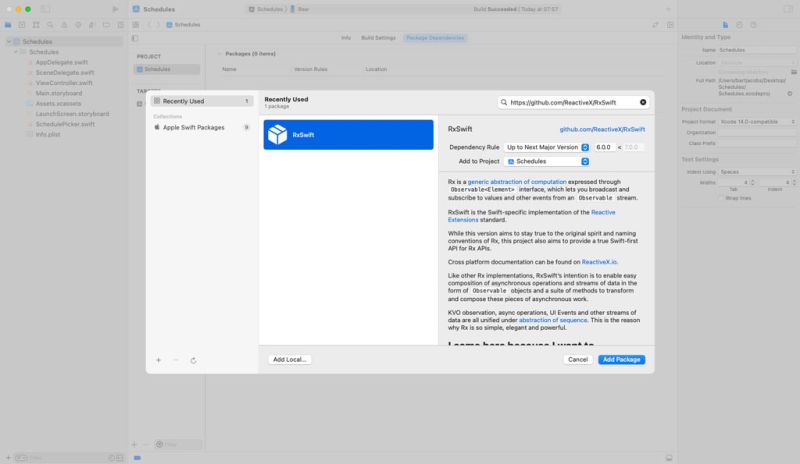Adjust the Tab width stepper

tap(752, 182)
